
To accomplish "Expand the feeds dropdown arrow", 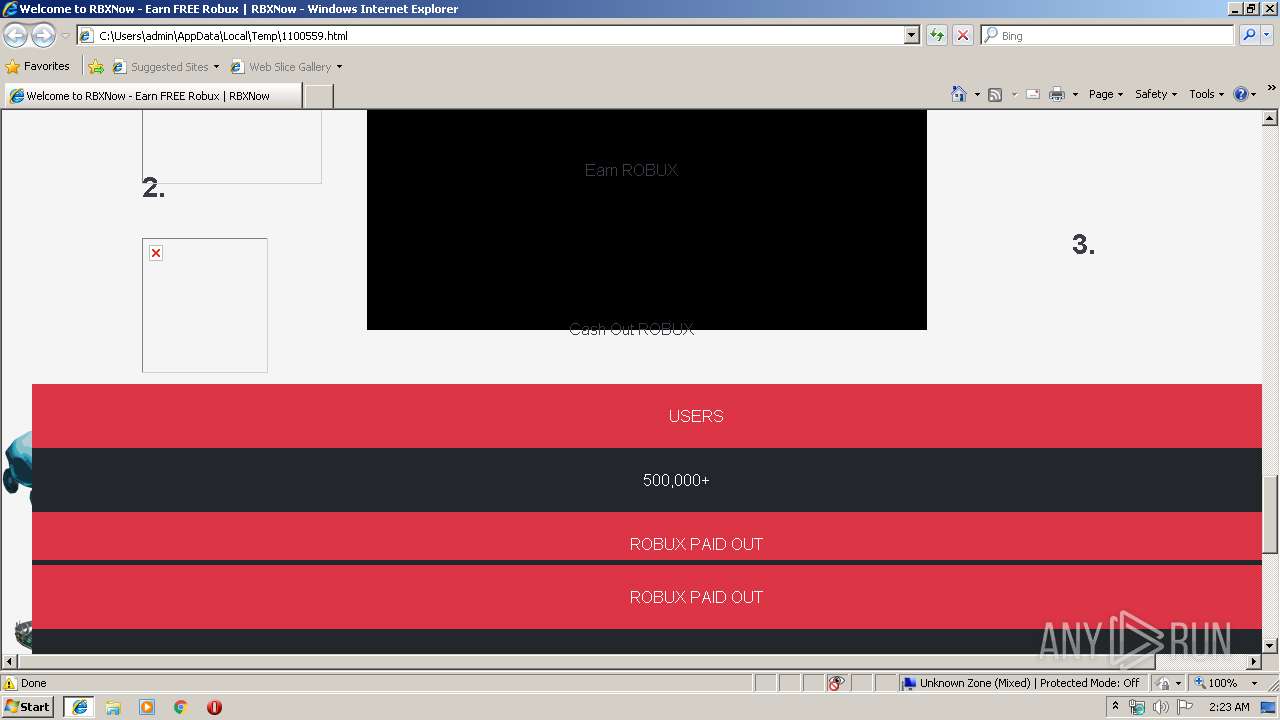I will pos(1014,95).
